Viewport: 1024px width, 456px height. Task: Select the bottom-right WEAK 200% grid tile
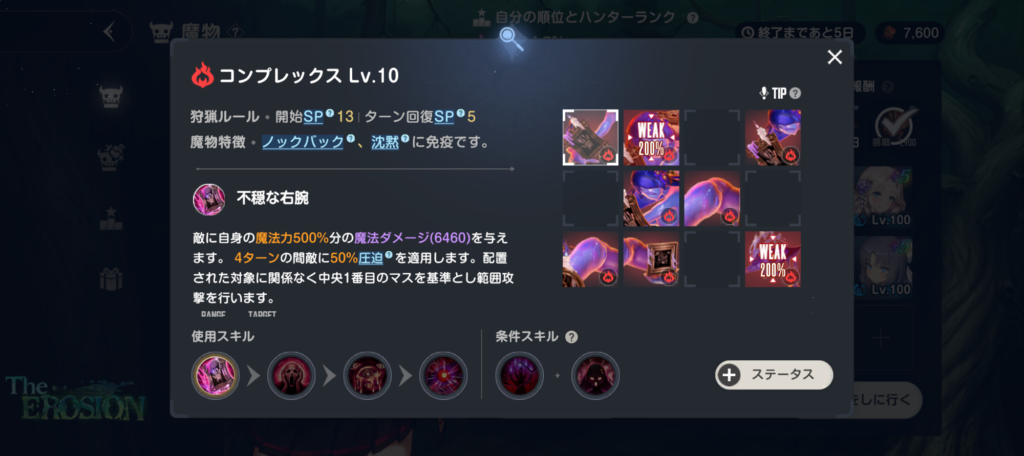point(773,259)
